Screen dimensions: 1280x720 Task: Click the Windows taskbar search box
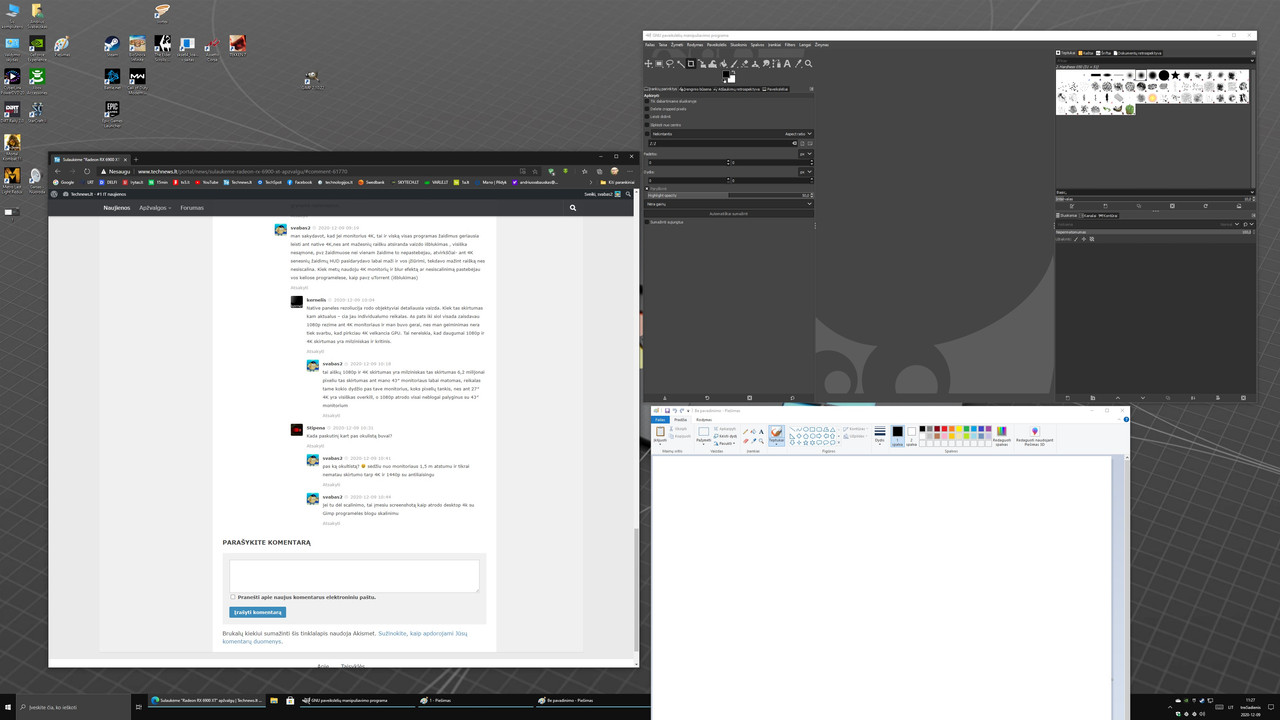pyautogui.click(x=74, y=707)
